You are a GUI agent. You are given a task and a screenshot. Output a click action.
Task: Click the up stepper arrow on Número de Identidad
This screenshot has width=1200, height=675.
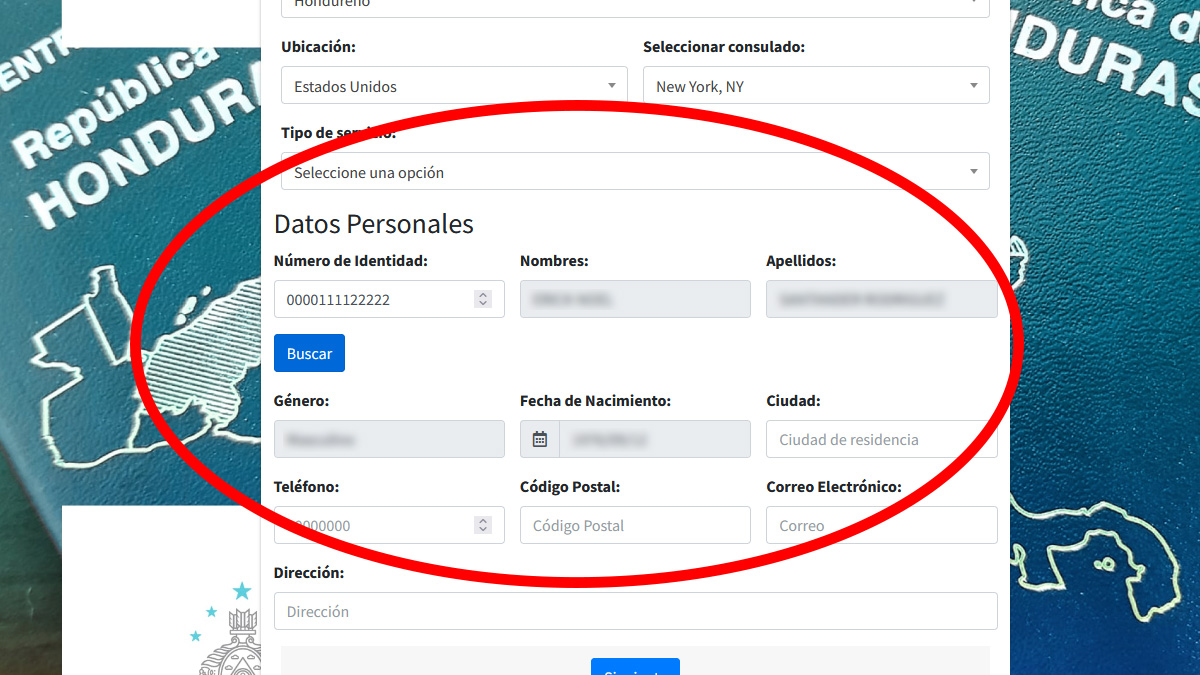pos(482,293)
